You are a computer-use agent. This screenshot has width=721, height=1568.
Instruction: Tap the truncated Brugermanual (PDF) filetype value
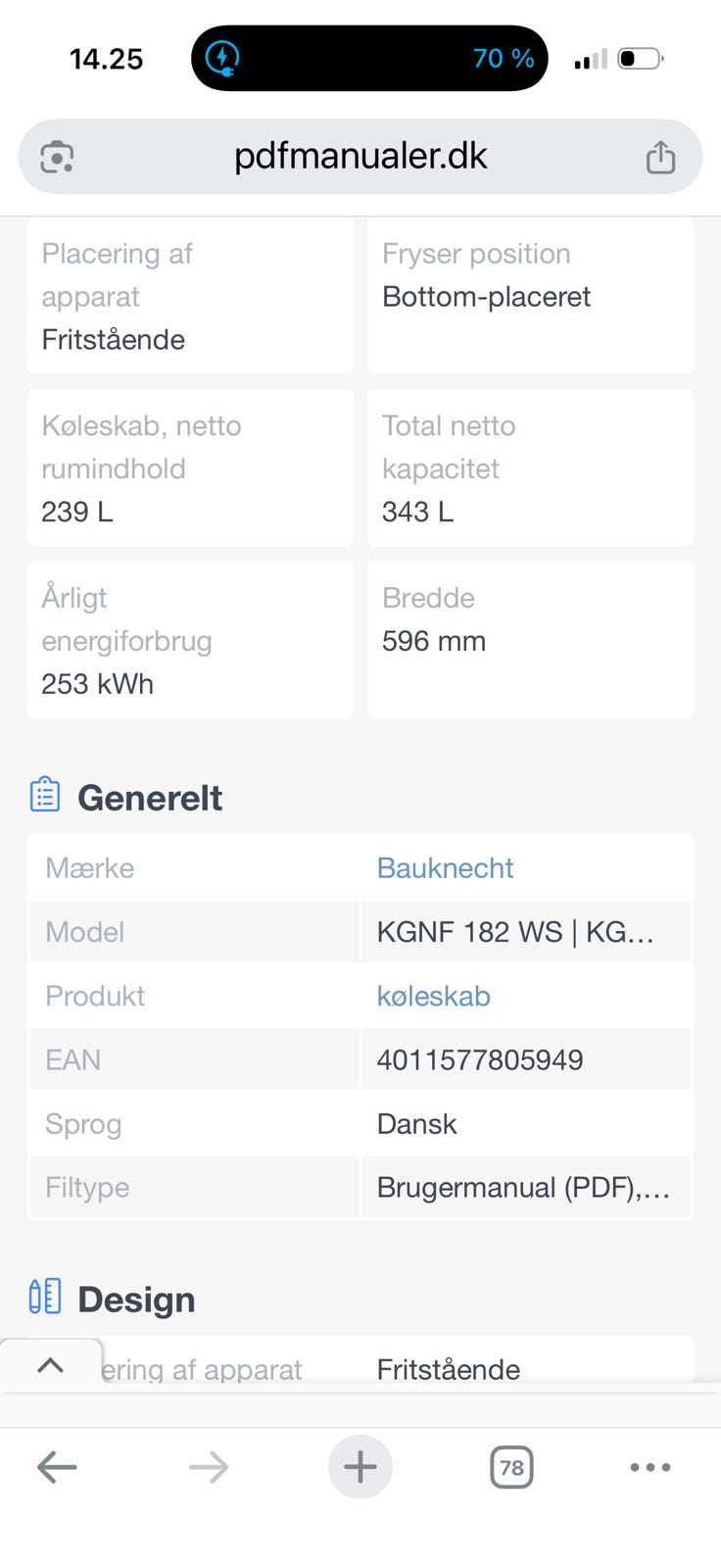click(x=523, y=1188)
